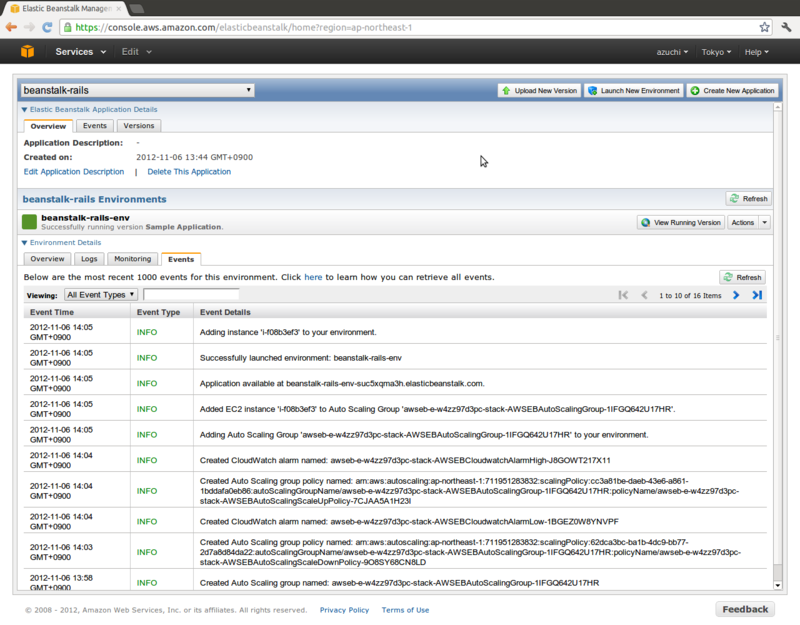
Task: Click the CloudwatchAlarmHigh event details
Action: coord(405,460)
